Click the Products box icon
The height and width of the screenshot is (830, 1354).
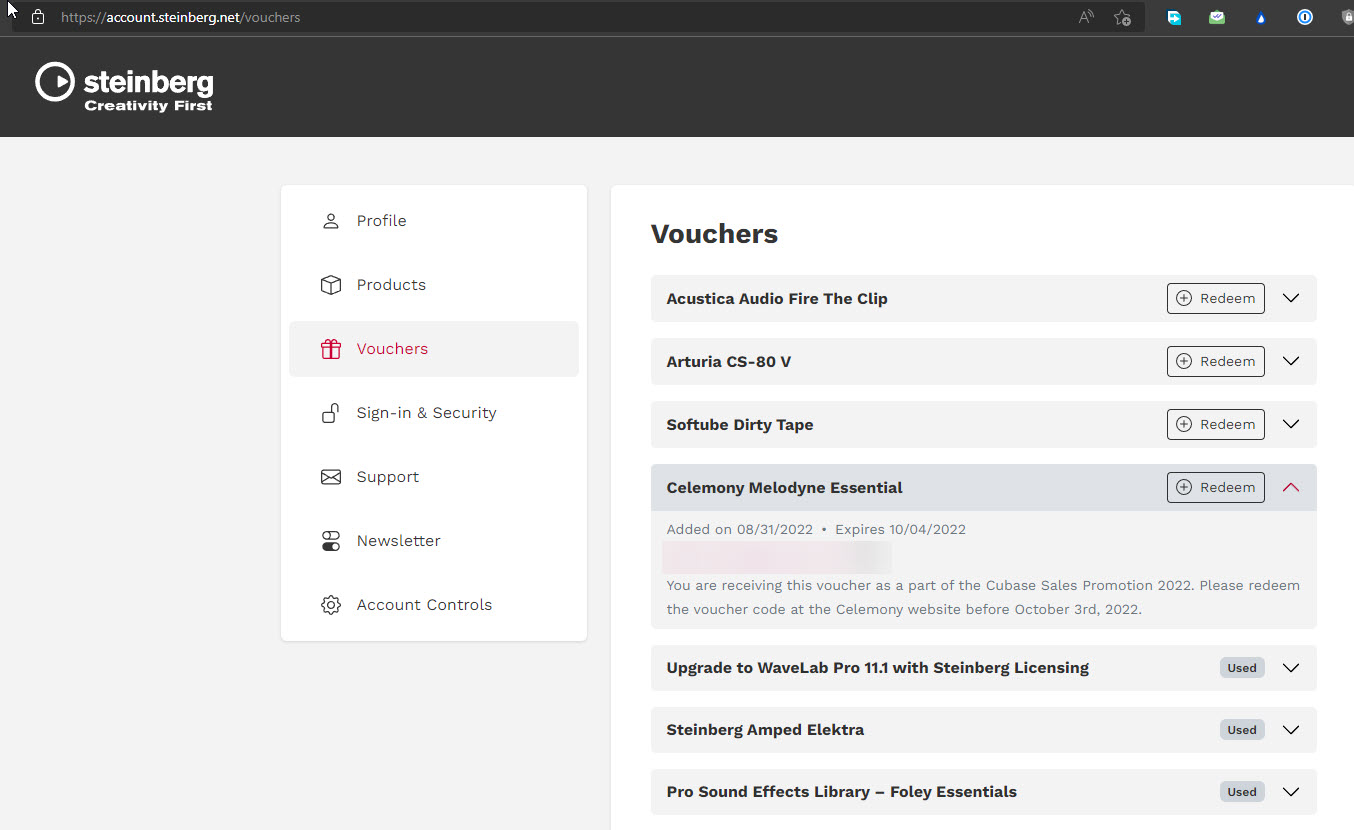(331, 285)
